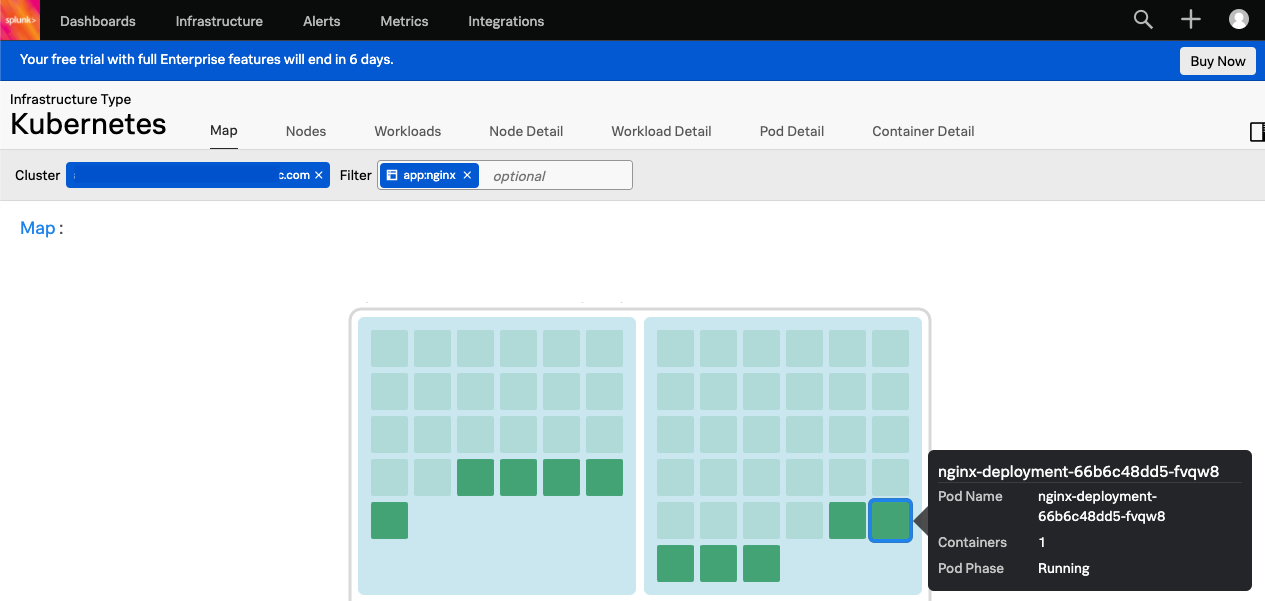Click the Buy Now button

tap(1218, 61)
